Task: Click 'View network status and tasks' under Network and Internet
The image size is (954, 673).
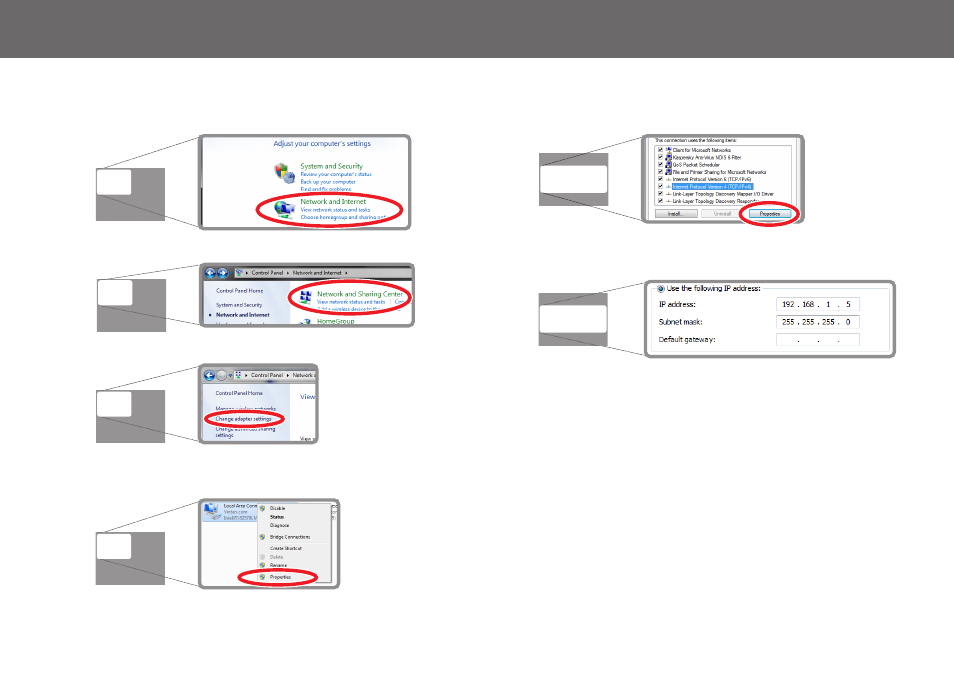Action: point(335,210)
